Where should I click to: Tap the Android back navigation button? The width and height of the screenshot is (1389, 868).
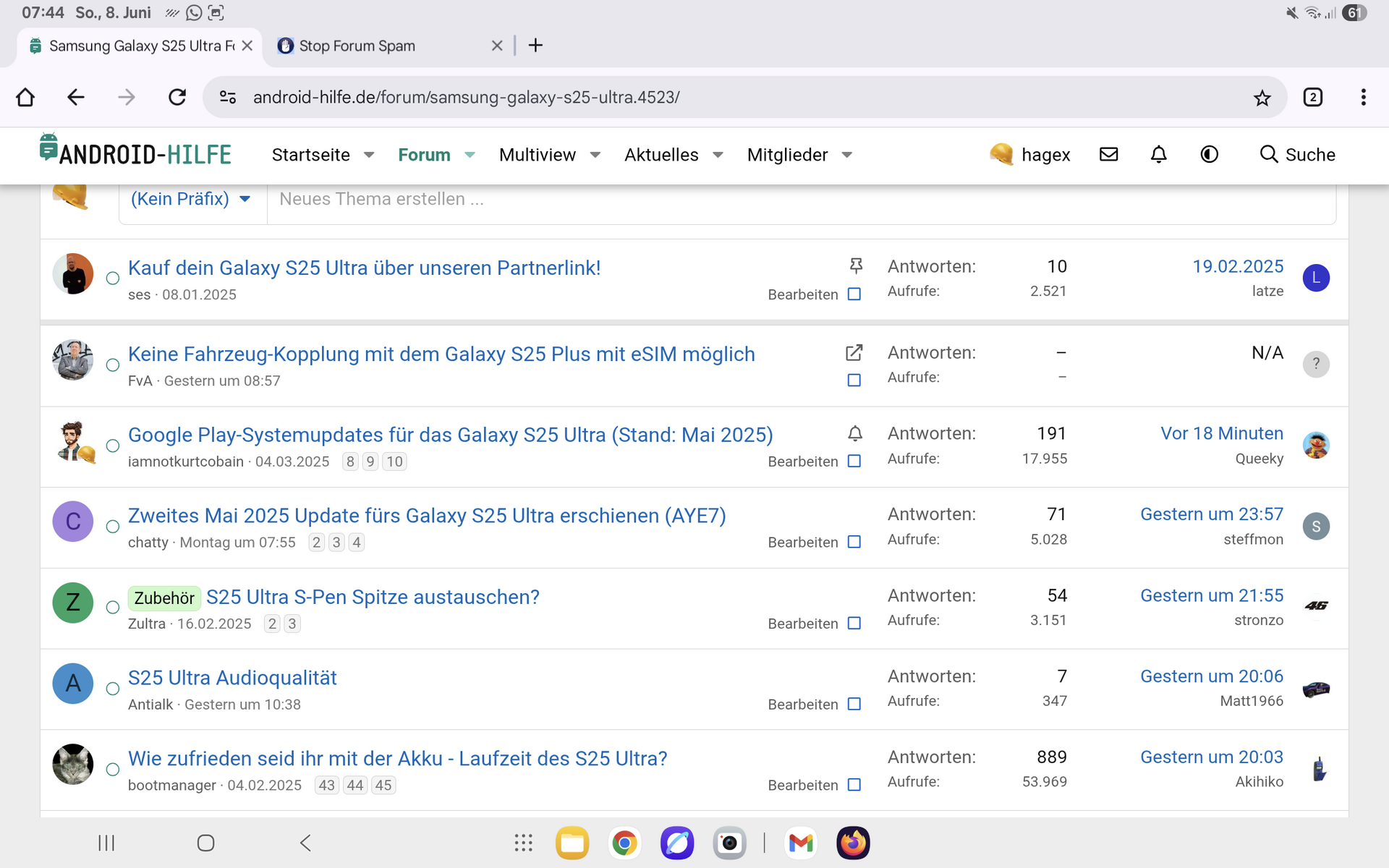point(305,843)
